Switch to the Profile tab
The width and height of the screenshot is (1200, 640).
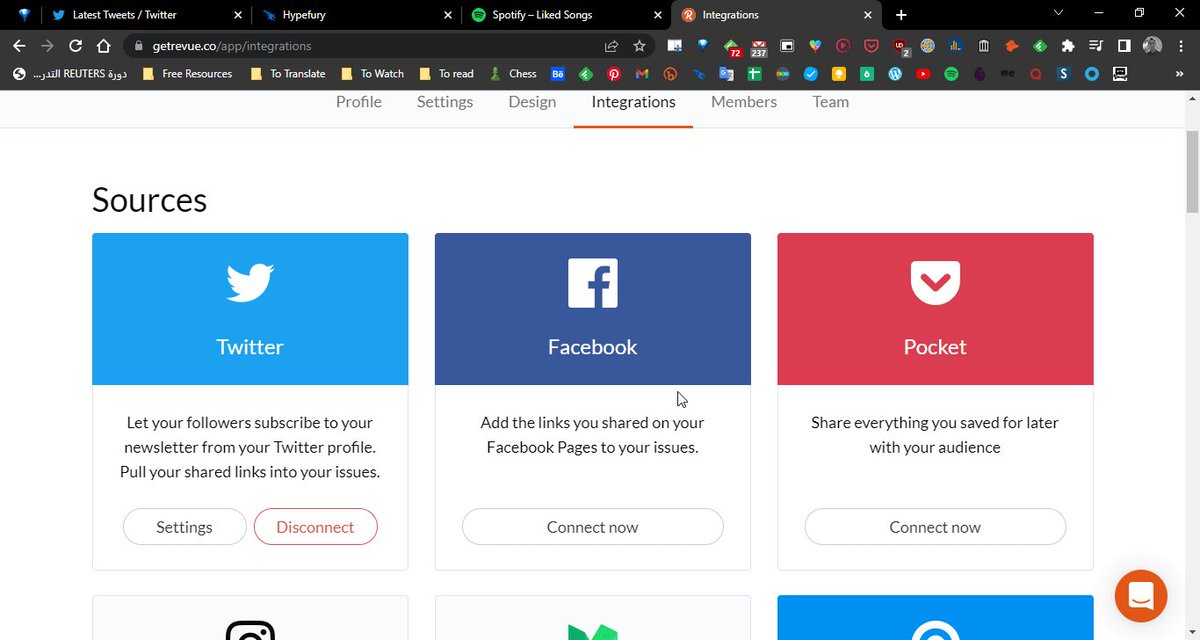pos(359,102)
